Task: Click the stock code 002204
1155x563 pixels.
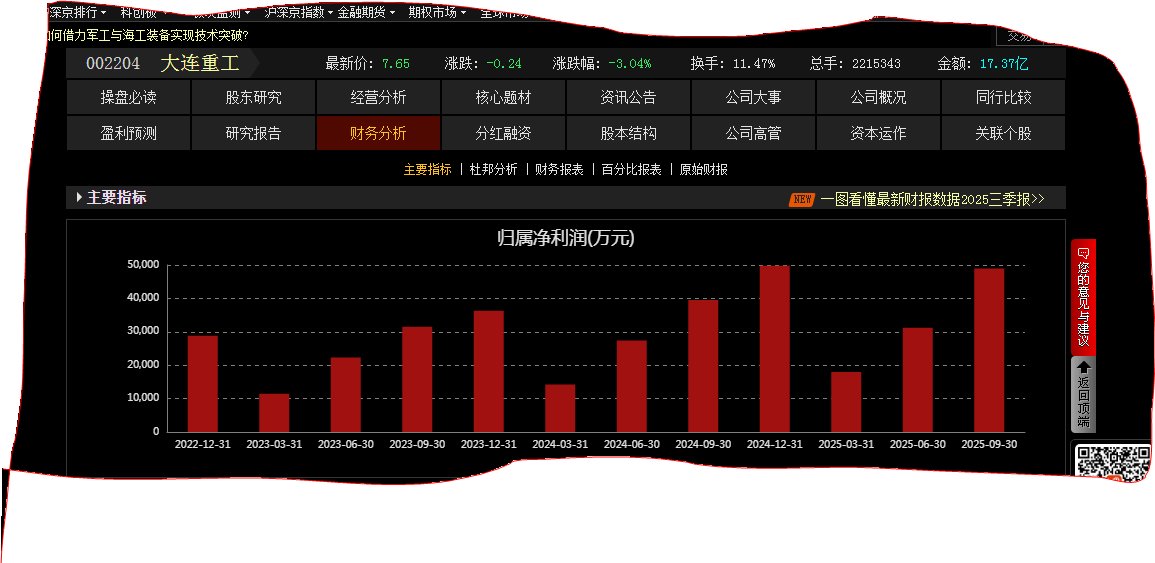Action: click(x=113, y=63)
